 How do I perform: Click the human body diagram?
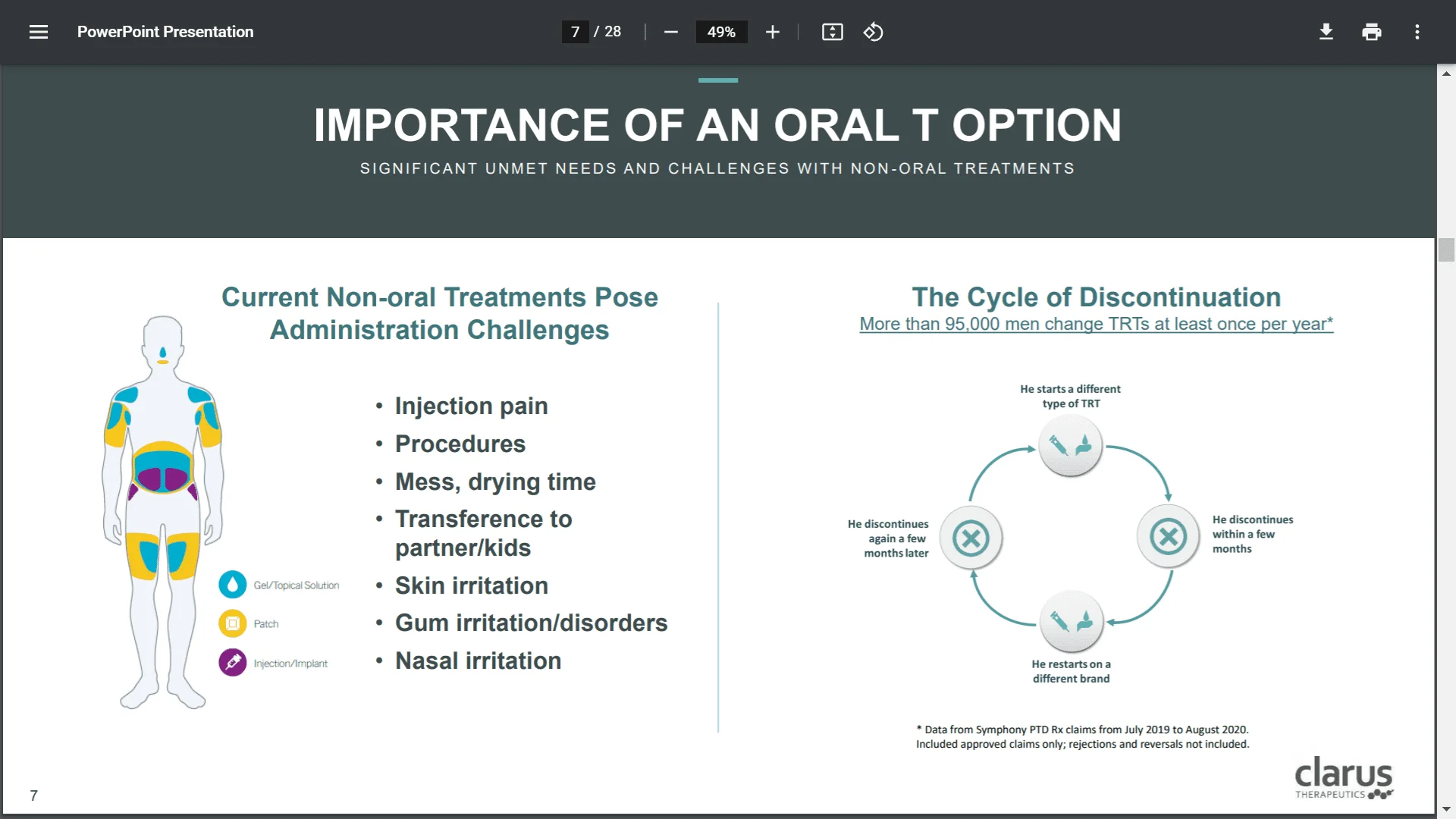tap(163, 512)
